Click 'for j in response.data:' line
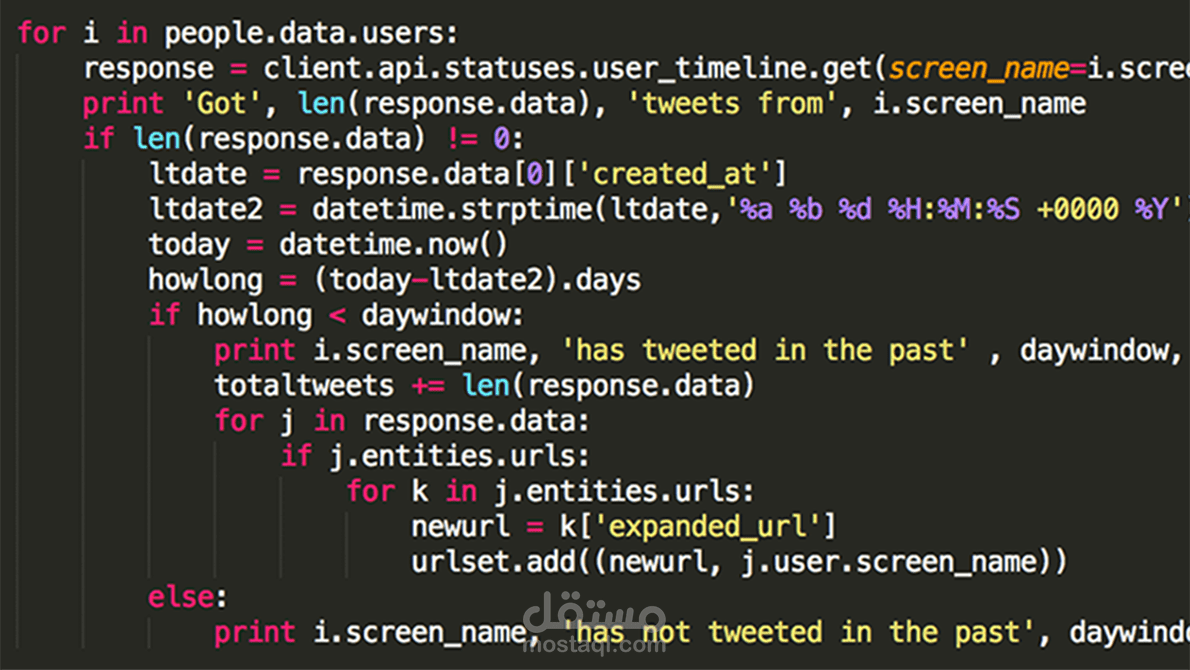This screenshot has width=1190, height=670. [402, 421]
